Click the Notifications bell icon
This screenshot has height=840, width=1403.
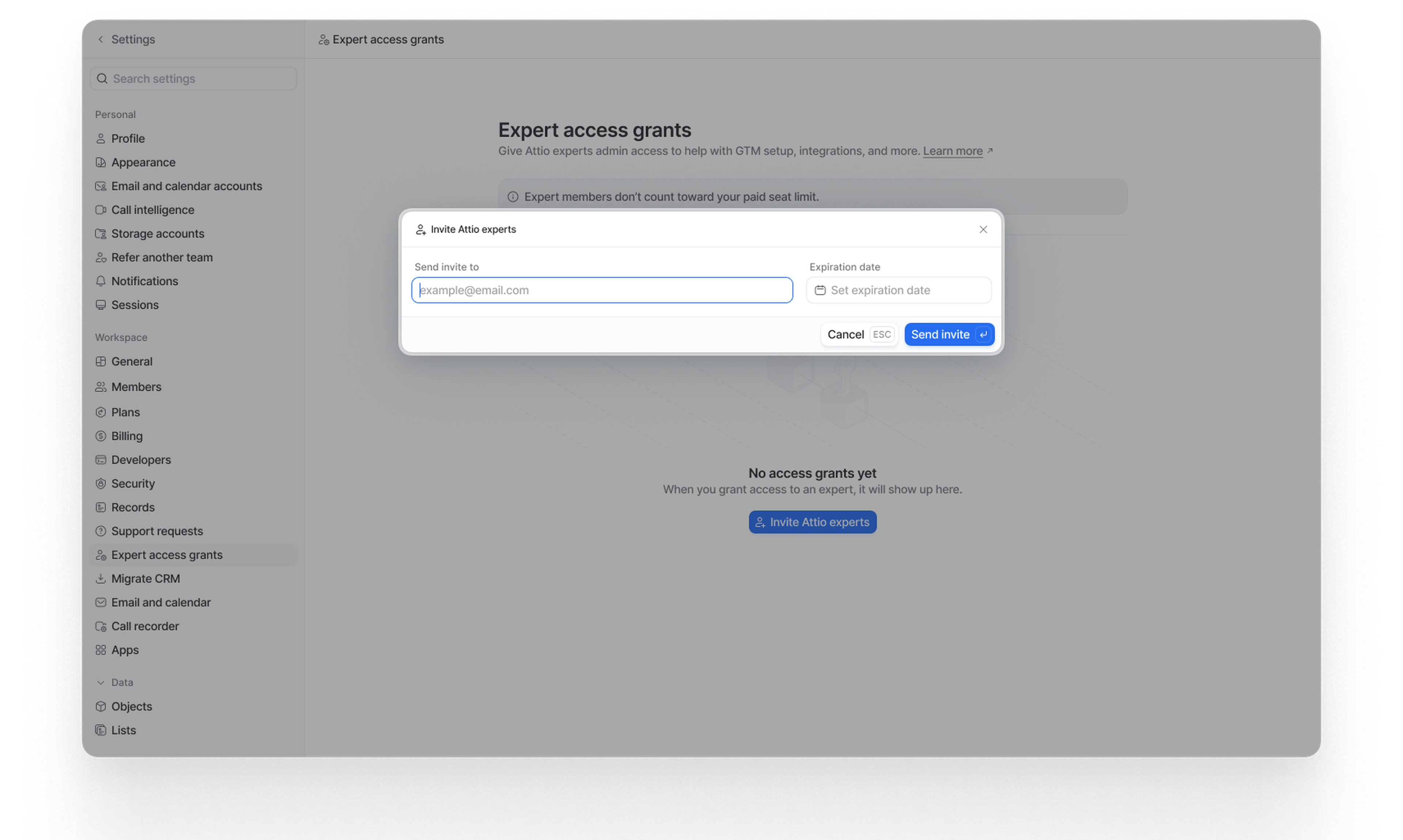click(101, 281)
